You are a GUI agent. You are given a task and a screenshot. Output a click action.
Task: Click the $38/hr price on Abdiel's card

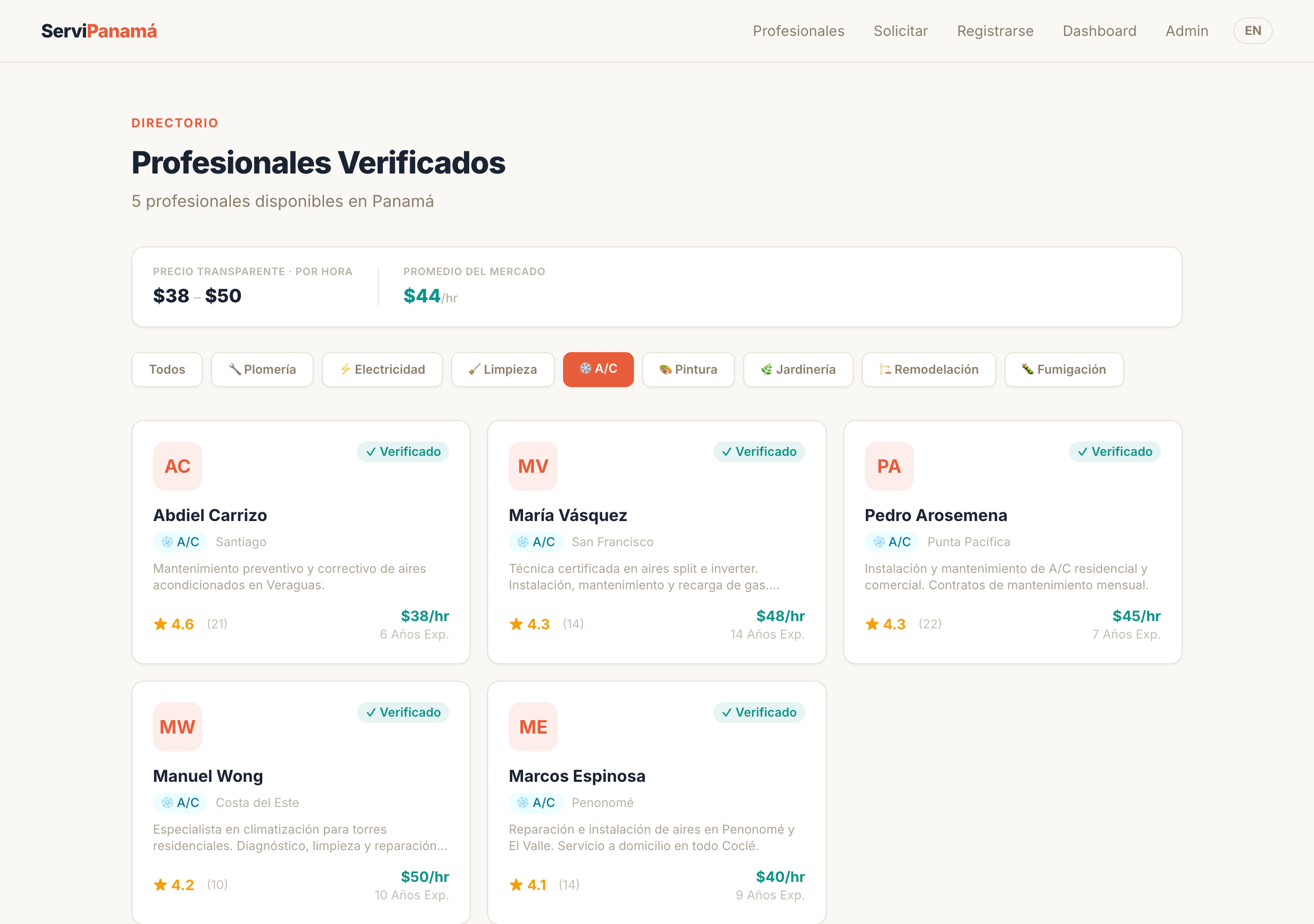(x=424, y=616)
